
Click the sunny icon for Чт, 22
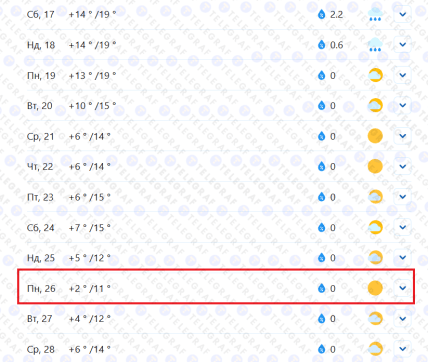(375, 166)
